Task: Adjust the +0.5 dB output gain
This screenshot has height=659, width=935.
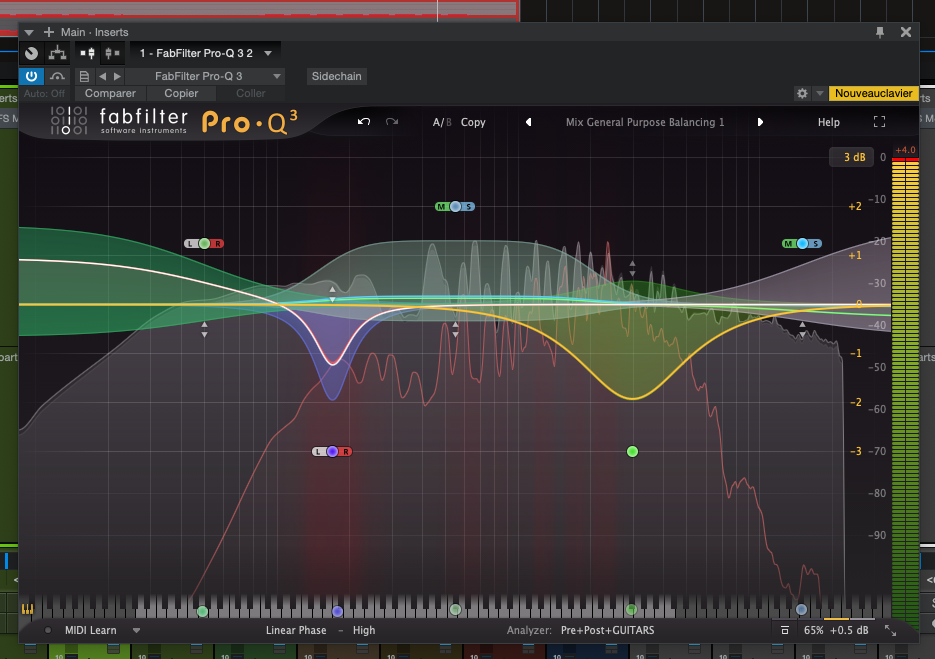Action: (849, 630)
